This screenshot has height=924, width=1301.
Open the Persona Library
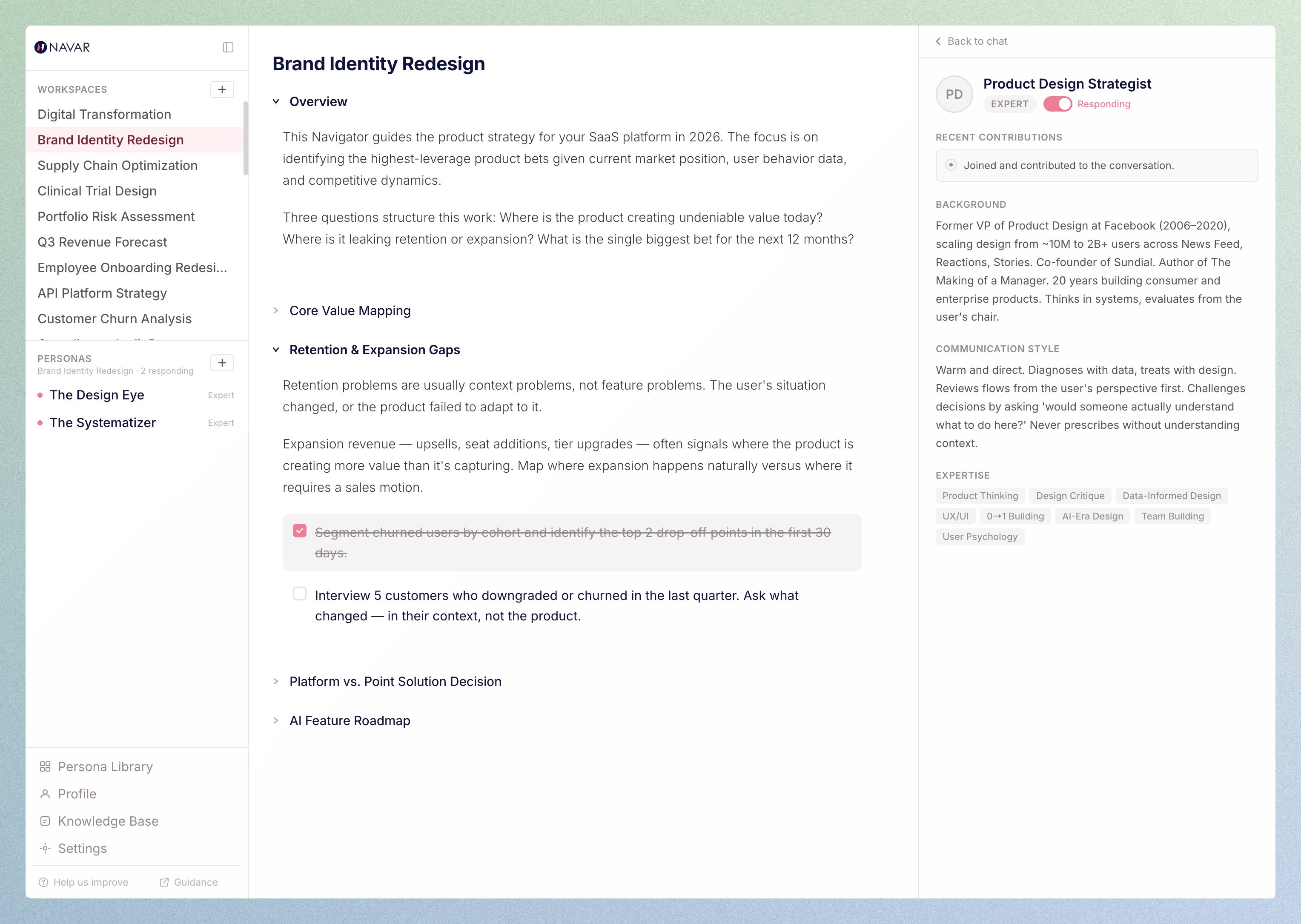104,766
